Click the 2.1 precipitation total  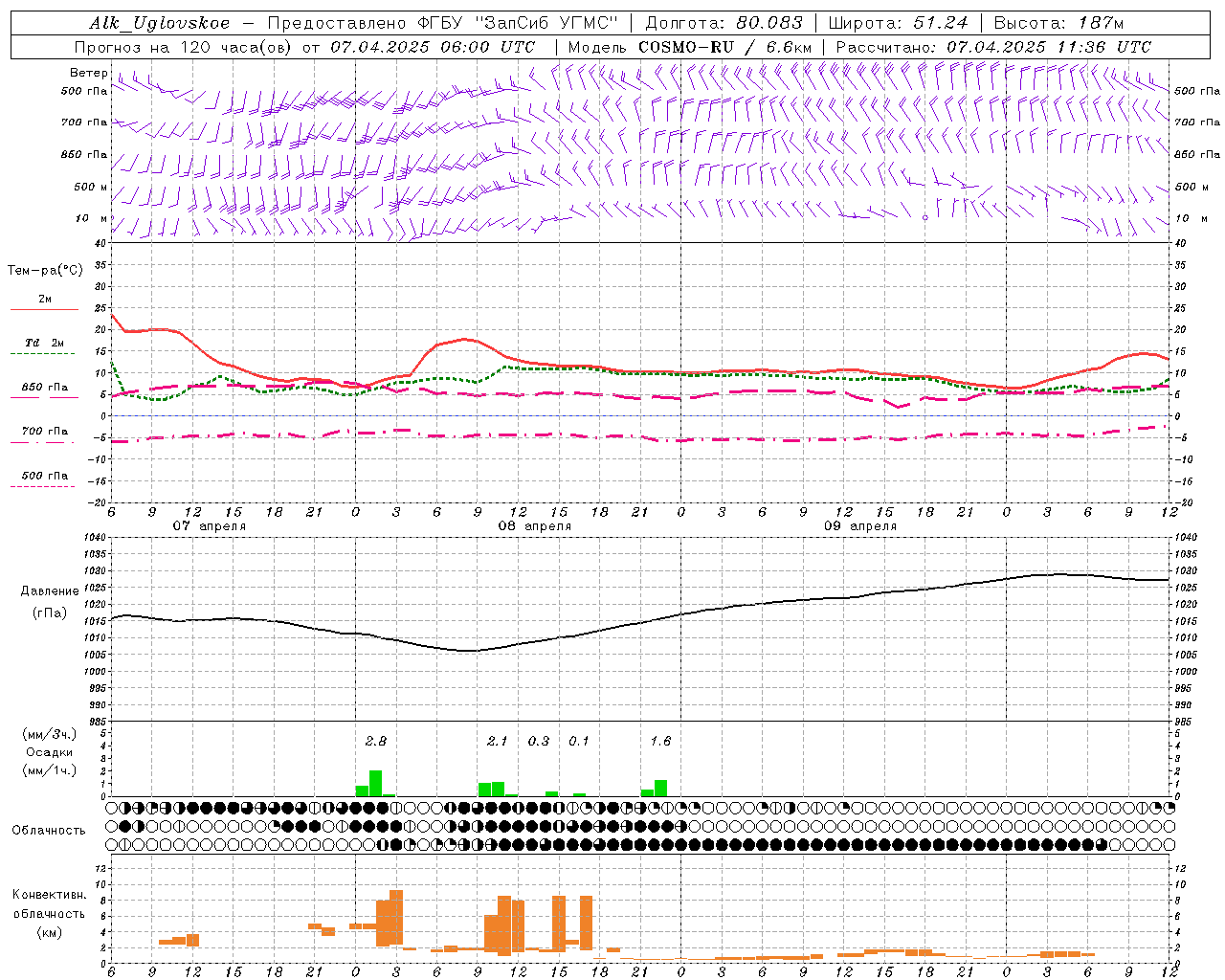point(497,741)
